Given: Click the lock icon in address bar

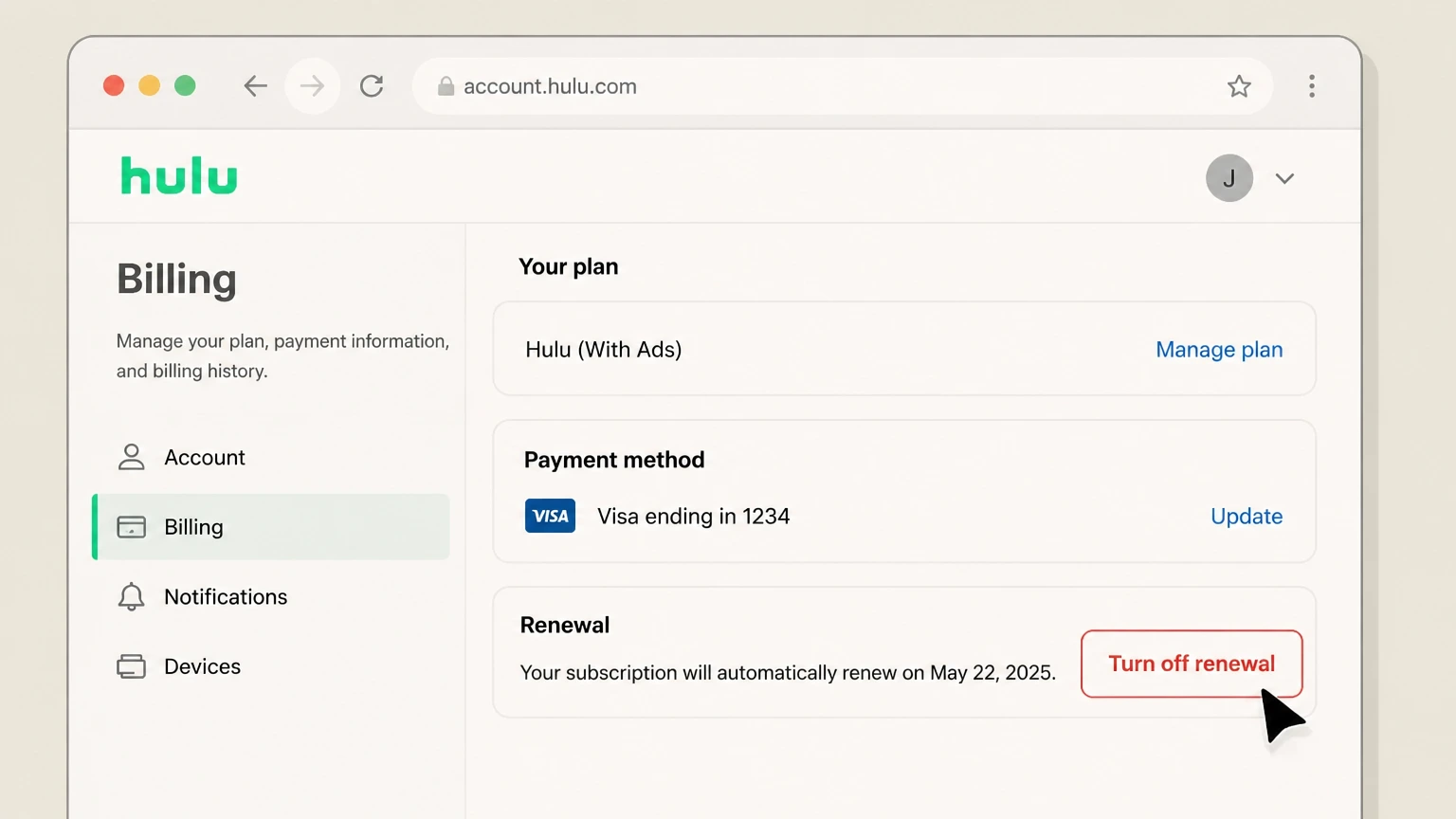Looking at the screenshot, I should click(x=446, y=86).
